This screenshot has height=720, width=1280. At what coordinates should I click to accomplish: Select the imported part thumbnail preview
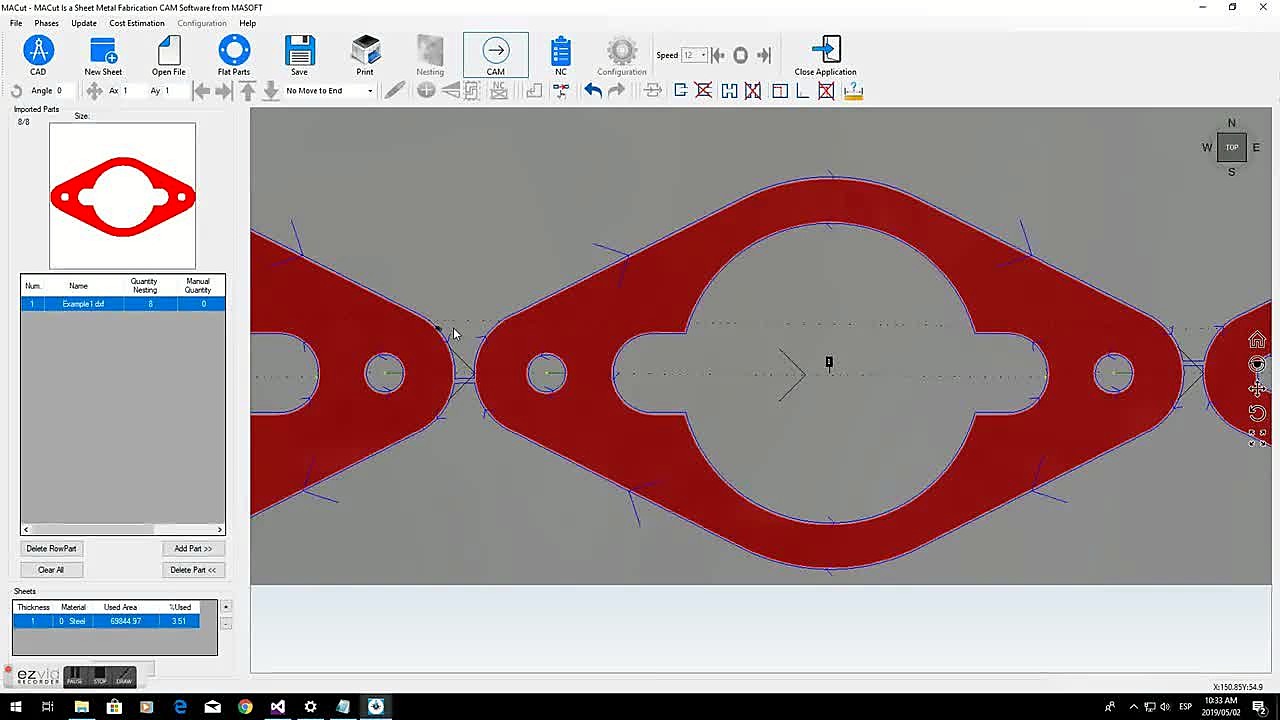point(123,196)
